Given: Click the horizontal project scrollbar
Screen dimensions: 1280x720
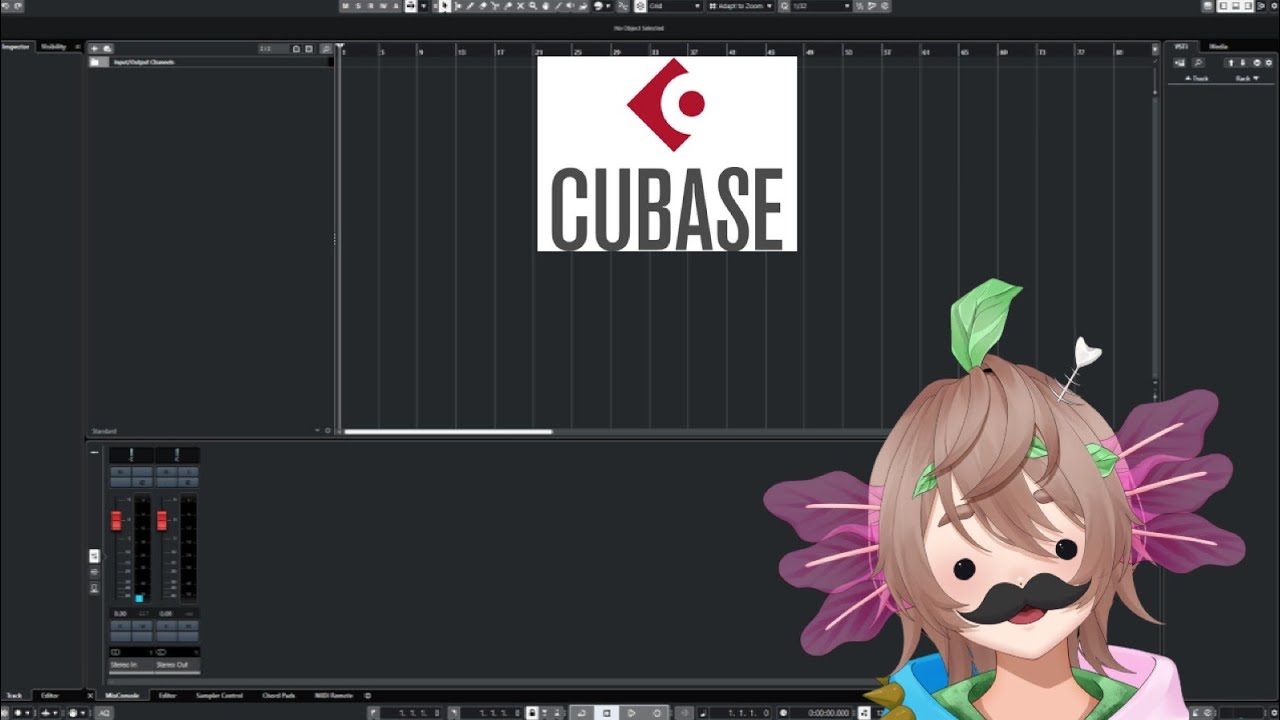Looking at the screenshot, I should [448, 431].
